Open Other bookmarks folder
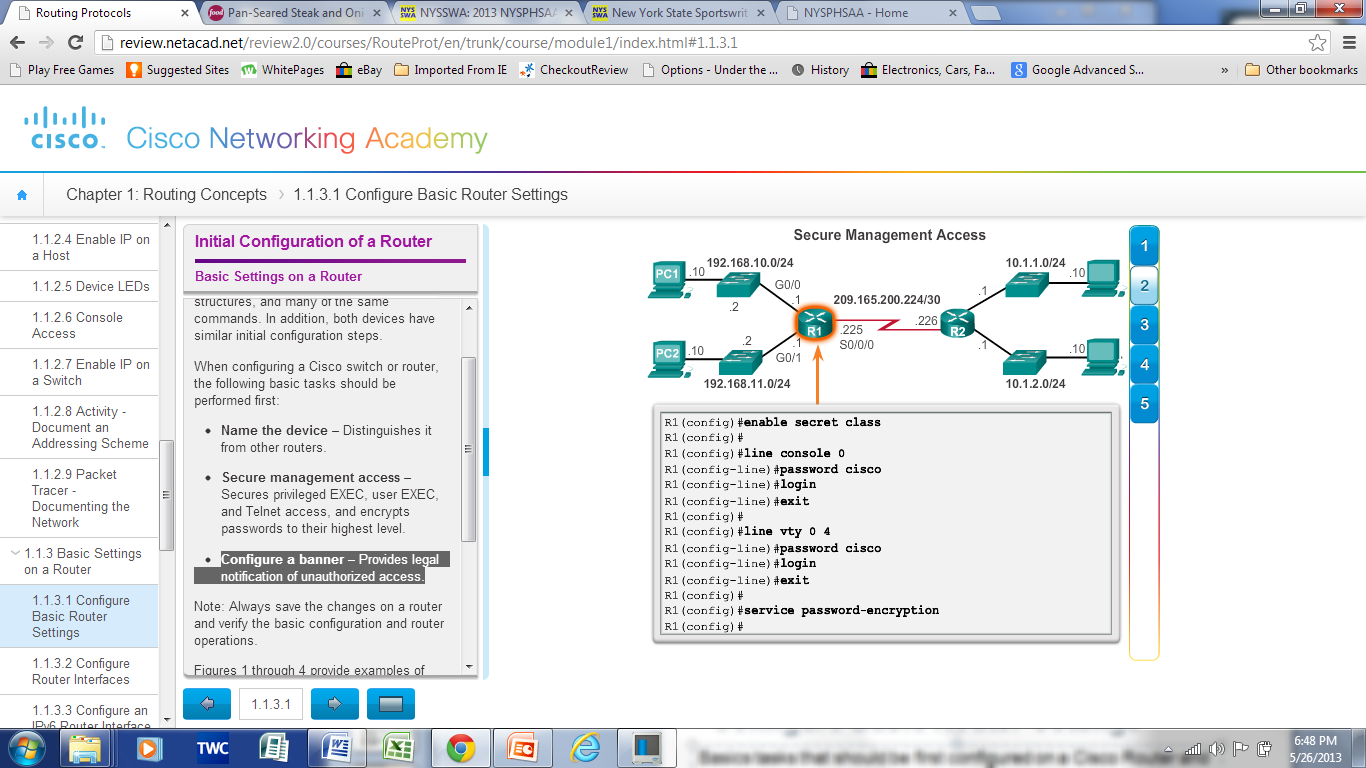The image size is (1366, 768). click(1302, 70)
